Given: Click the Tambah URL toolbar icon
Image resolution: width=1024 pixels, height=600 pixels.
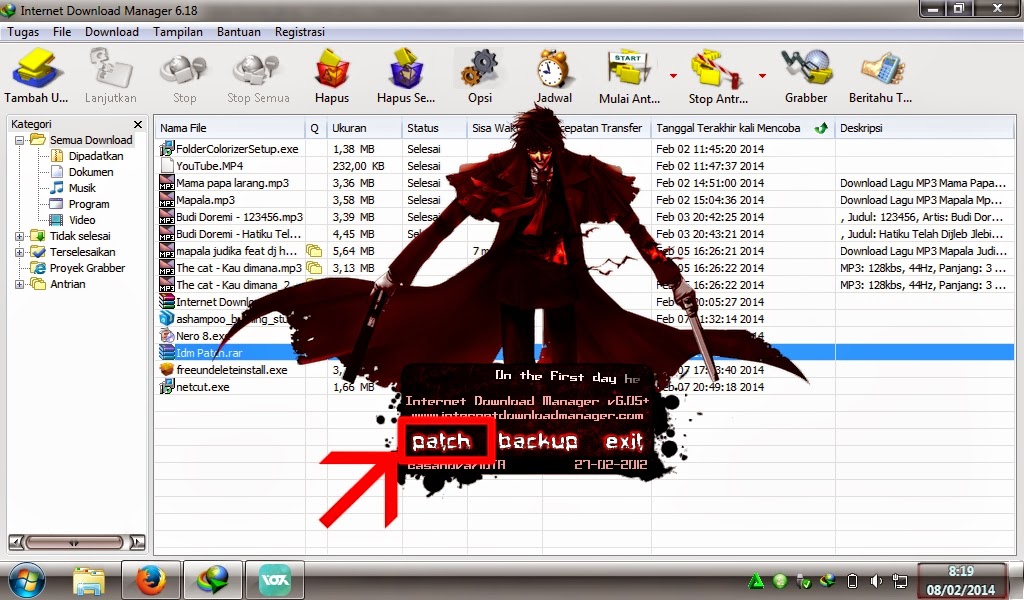Looking at the screenshot, I should click(x=36, y=68).
